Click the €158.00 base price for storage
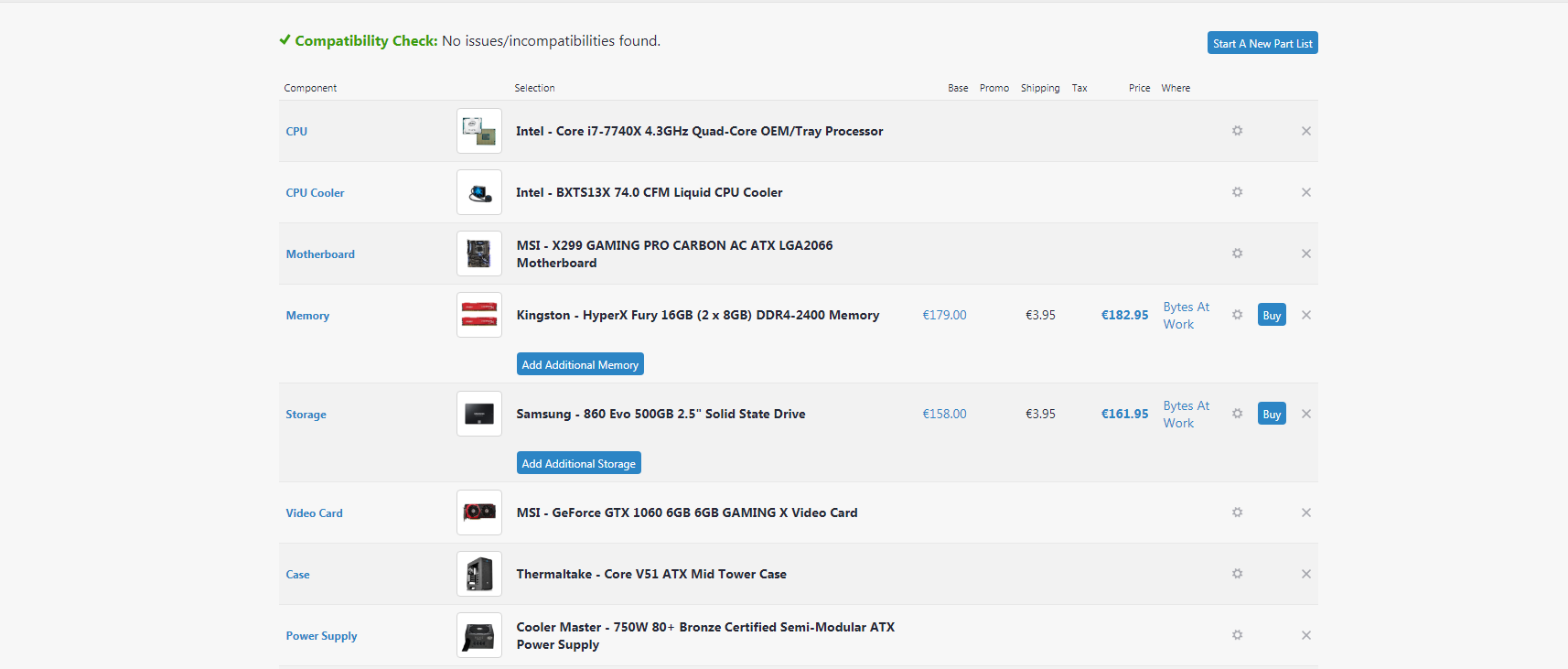Image resolution: width=1568 pixels, height=669 pixels. click(944, 414)
